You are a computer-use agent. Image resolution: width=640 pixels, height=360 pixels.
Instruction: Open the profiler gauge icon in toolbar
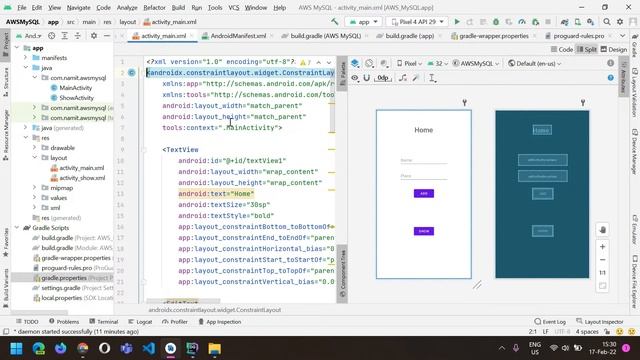pos(522,22)
